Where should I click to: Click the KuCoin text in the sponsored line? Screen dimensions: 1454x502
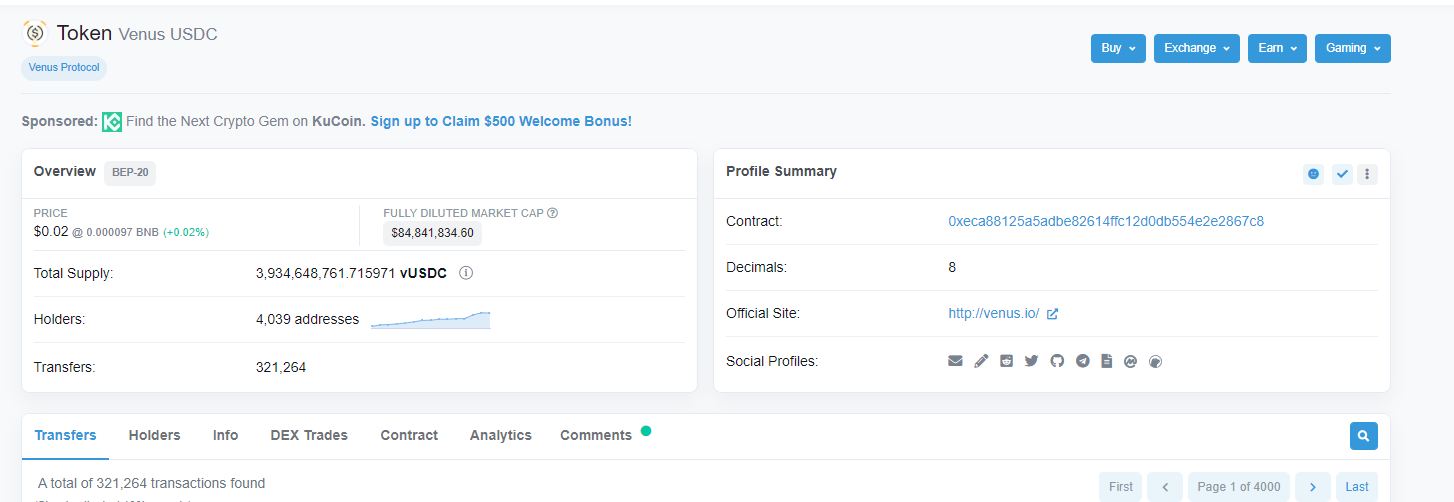[x=339, y=121]
